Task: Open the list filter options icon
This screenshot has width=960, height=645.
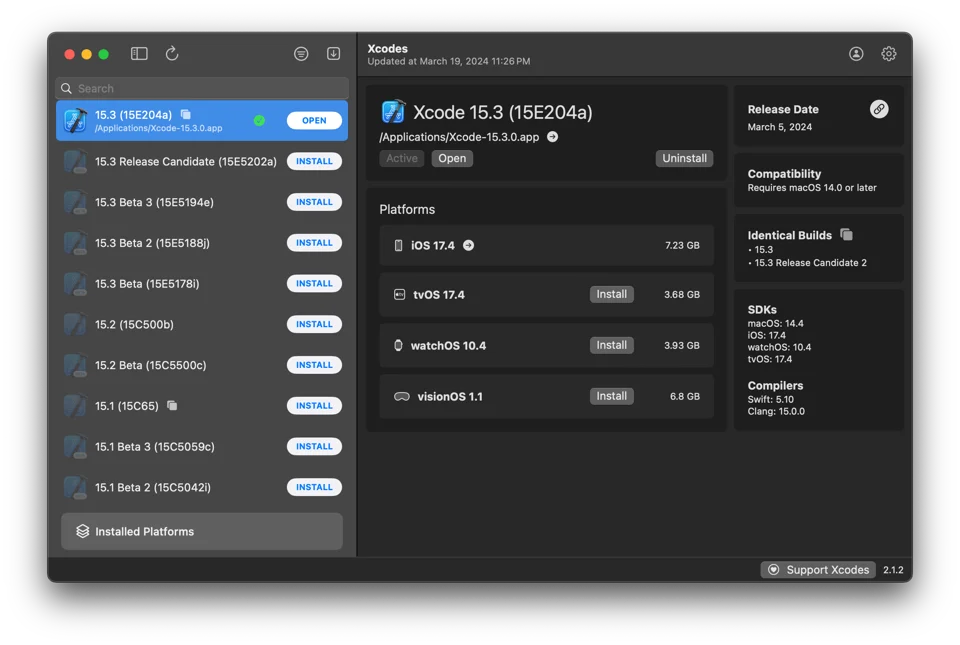Action: 301,54
